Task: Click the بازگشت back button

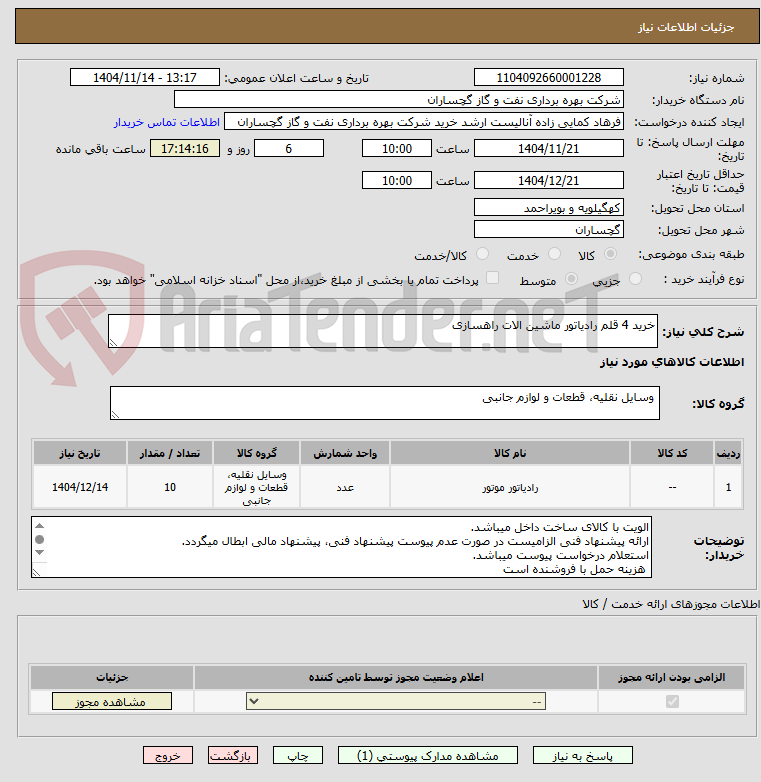Action: coord(233,755)
